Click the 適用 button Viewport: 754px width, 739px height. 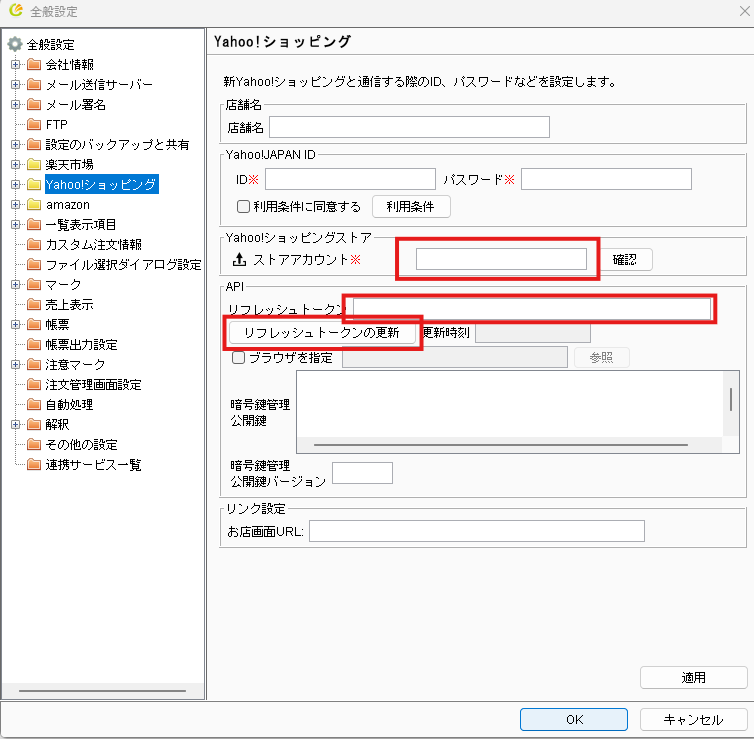[x=693, y=677]
